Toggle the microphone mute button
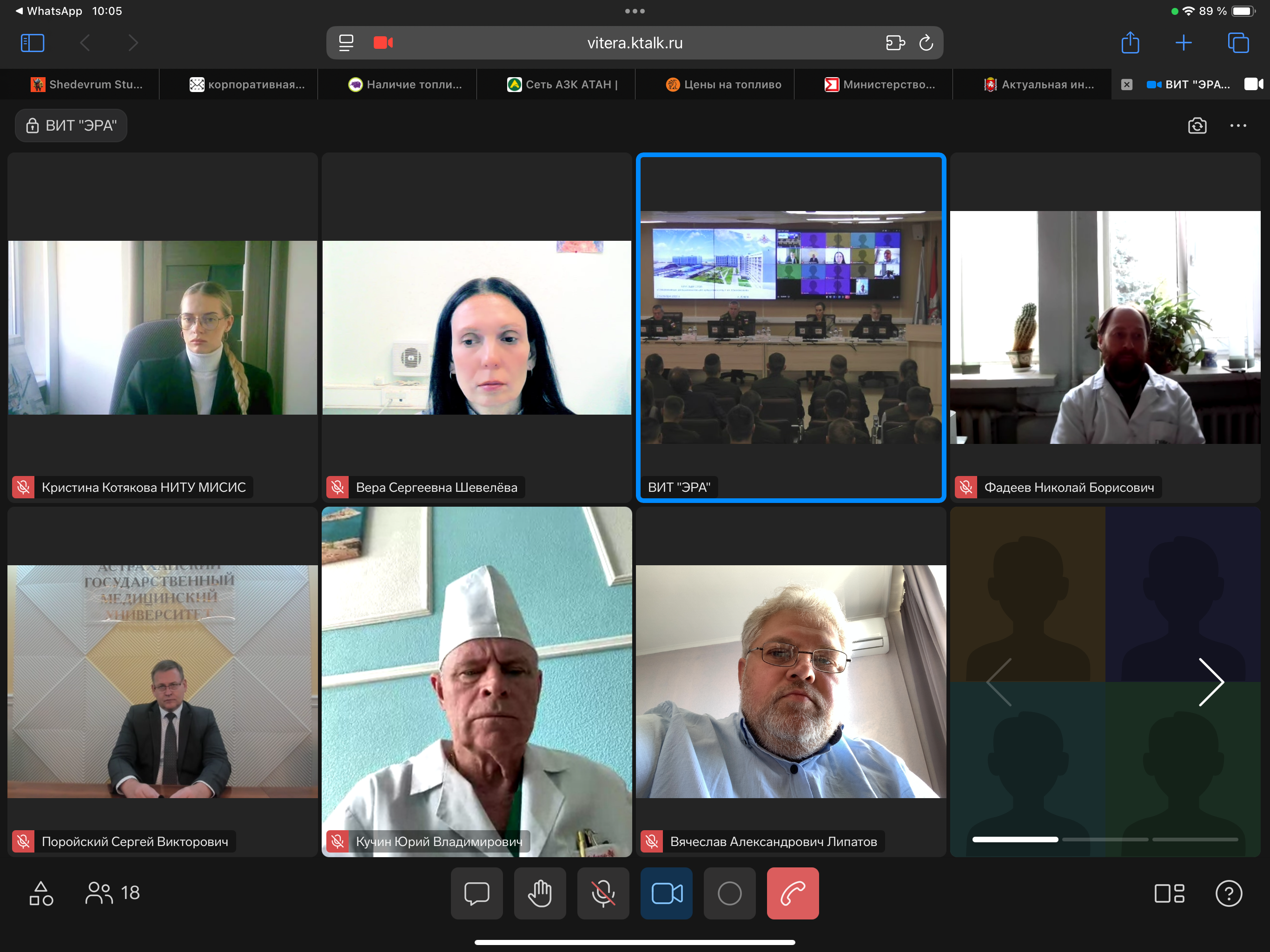 603,893
